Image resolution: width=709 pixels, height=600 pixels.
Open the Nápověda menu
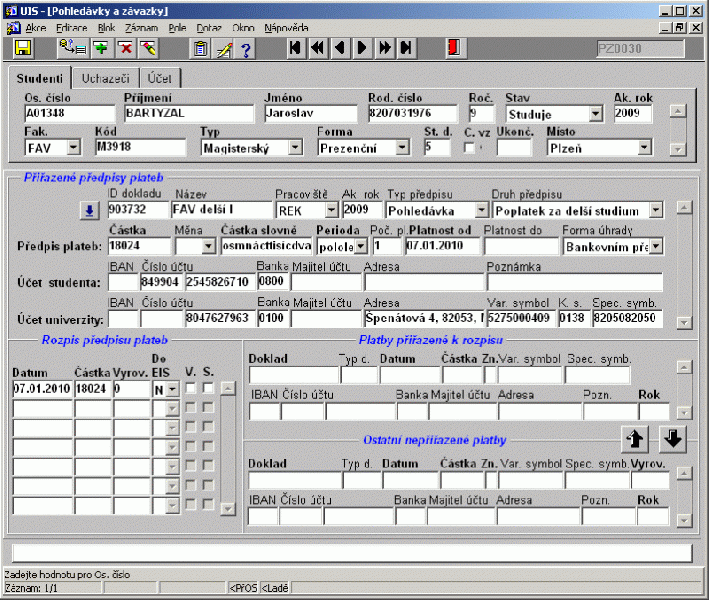pos(286,28)
